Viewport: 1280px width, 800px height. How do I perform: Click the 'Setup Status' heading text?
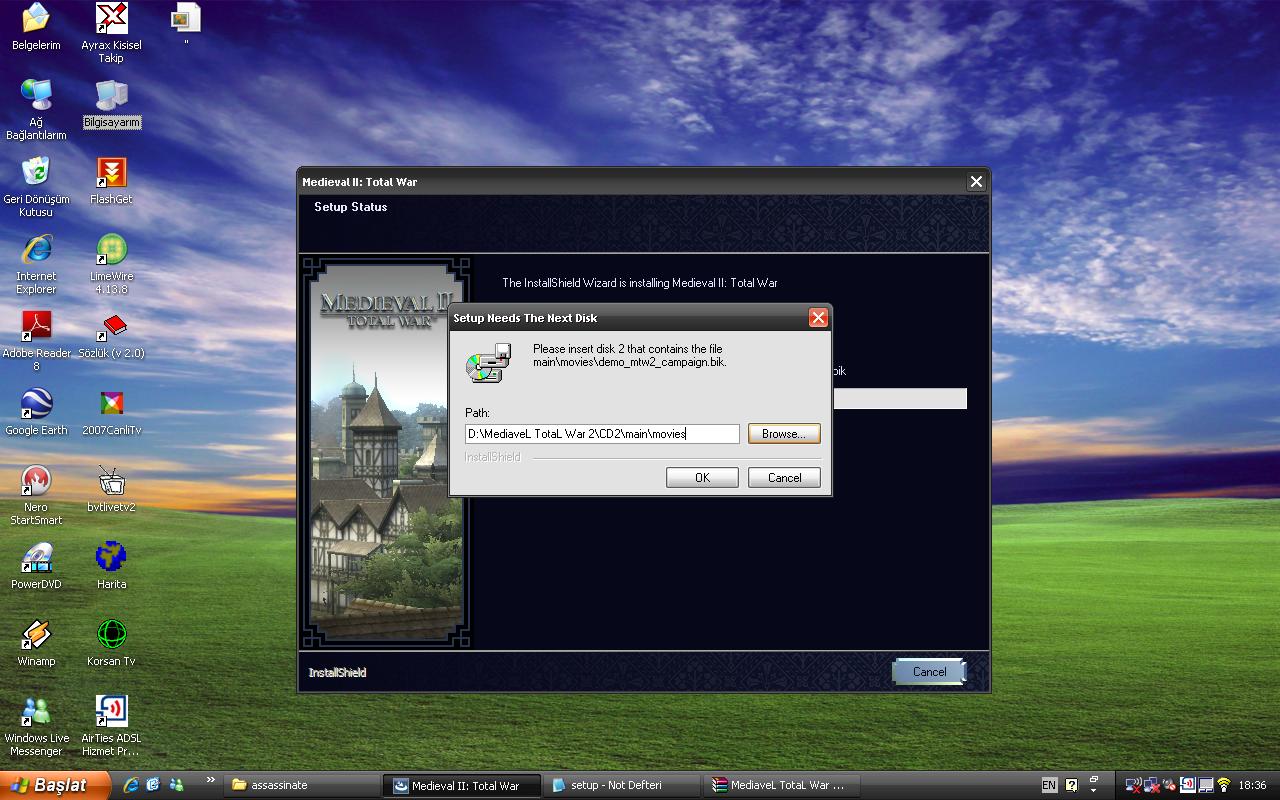(350, 207)
